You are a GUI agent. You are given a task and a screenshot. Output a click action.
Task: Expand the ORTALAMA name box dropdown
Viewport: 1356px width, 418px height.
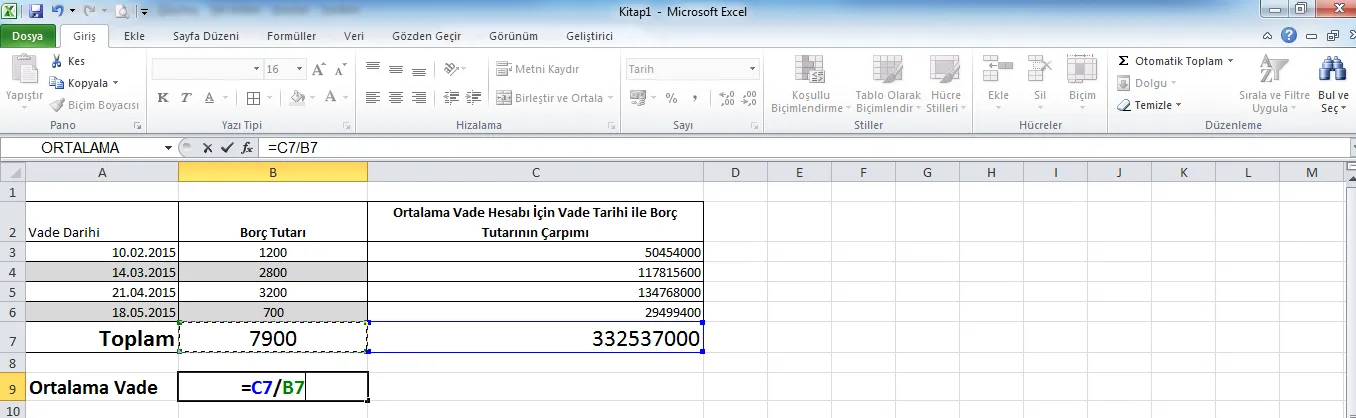pyautogui.click(x=168, y=148)
